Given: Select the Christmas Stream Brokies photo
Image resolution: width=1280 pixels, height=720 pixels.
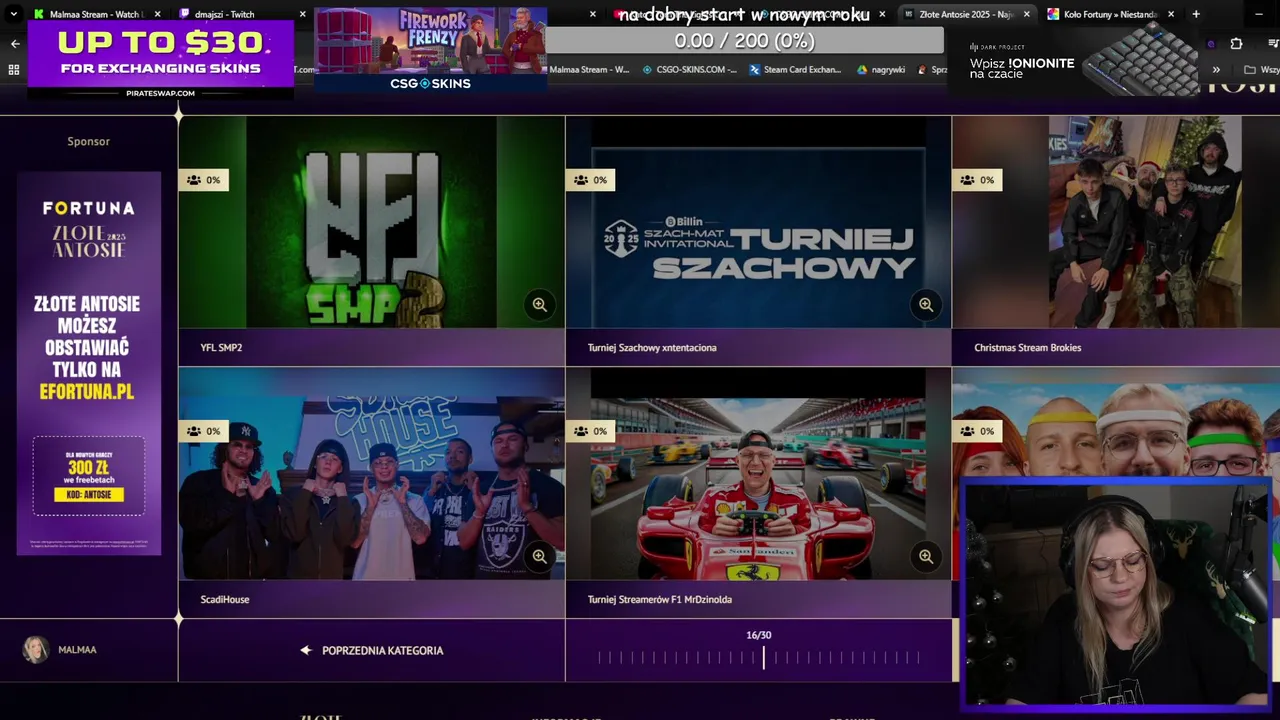Looking at the screenshot, I should (x=1116, y=222).
